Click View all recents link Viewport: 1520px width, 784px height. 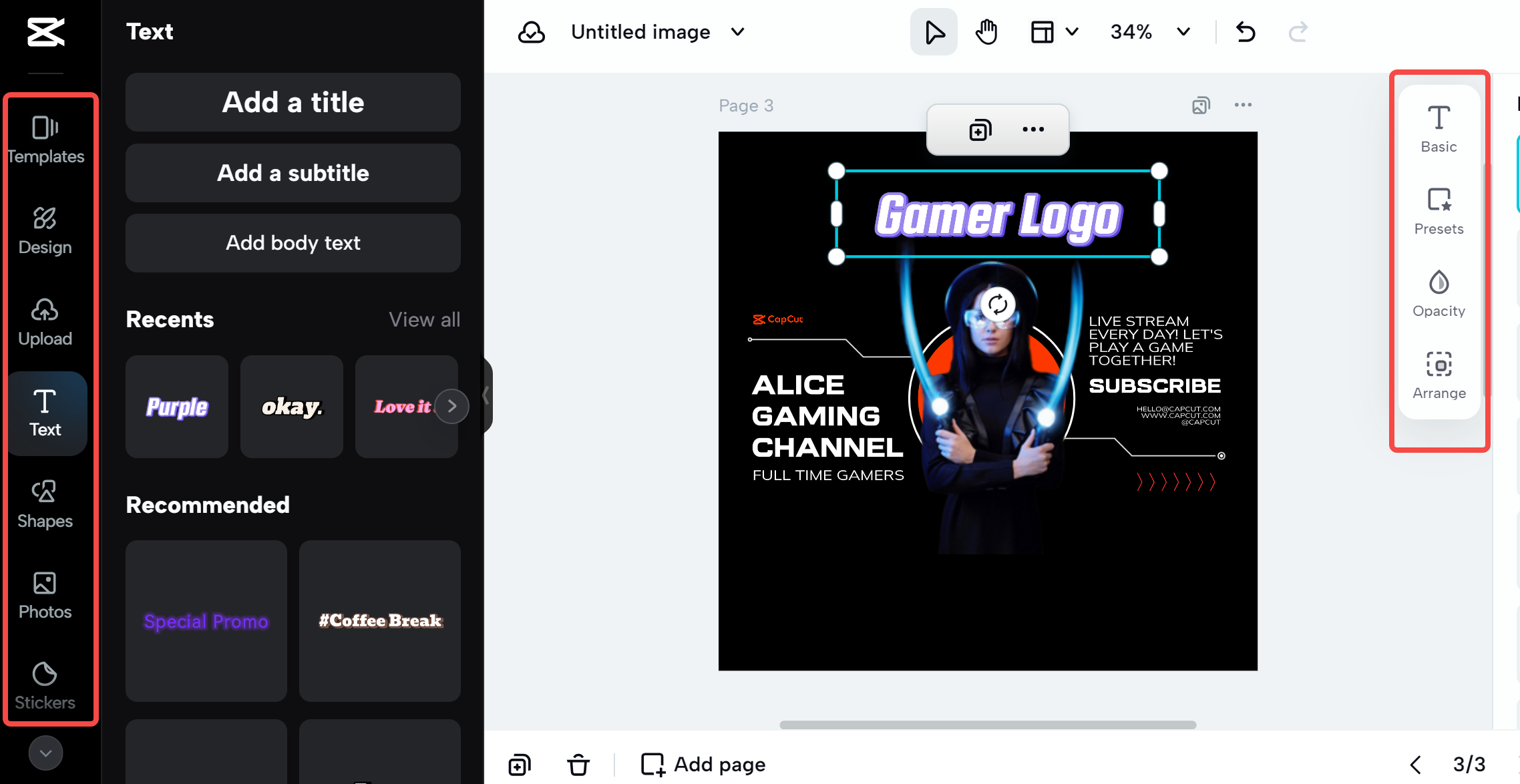pyautogui.click(x=424, y=319)
